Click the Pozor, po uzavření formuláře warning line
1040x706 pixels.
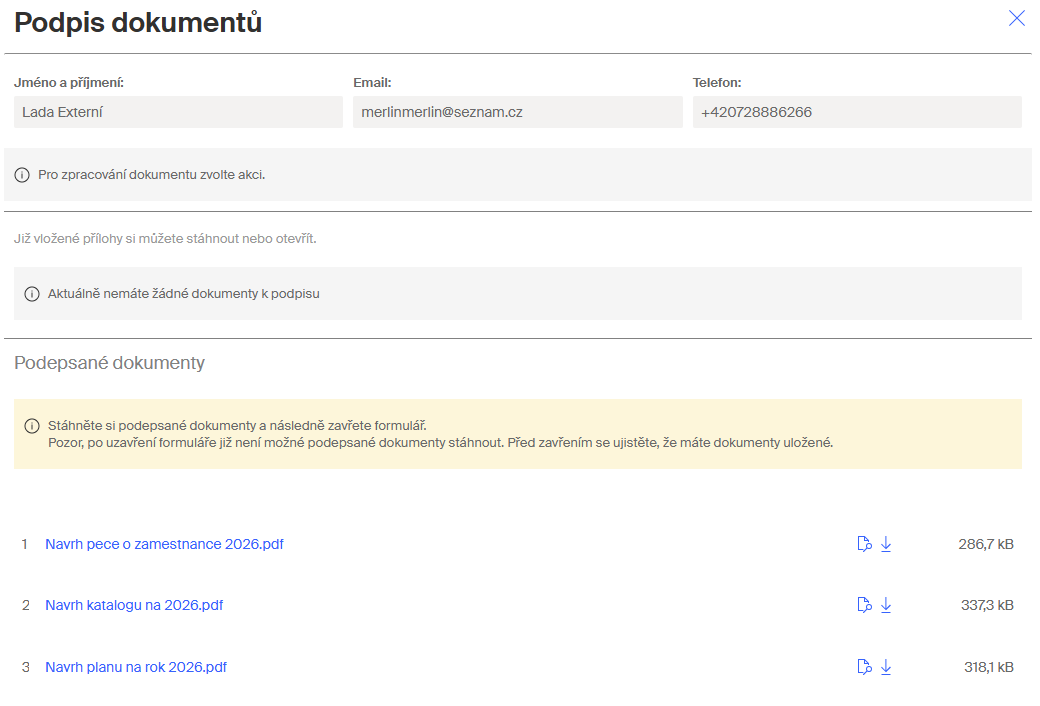(440, 443)
